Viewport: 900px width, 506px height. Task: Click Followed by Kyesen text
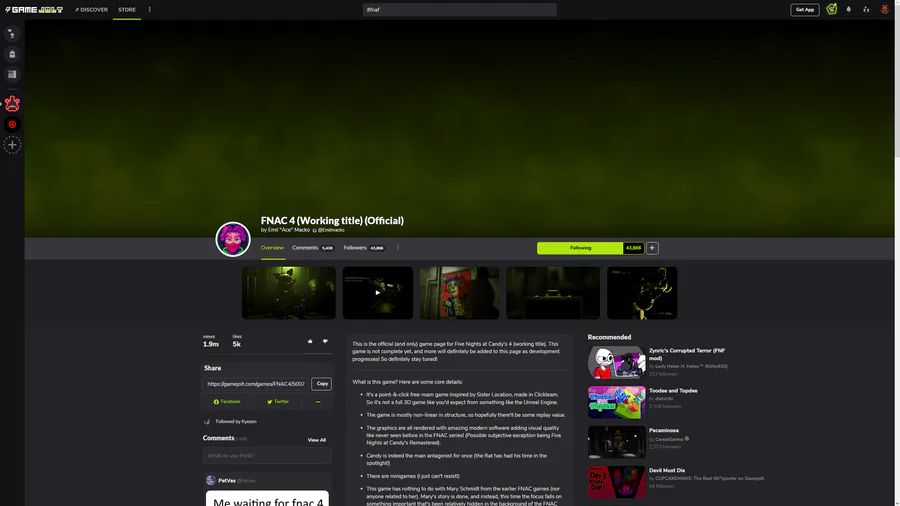coord(236,422)
